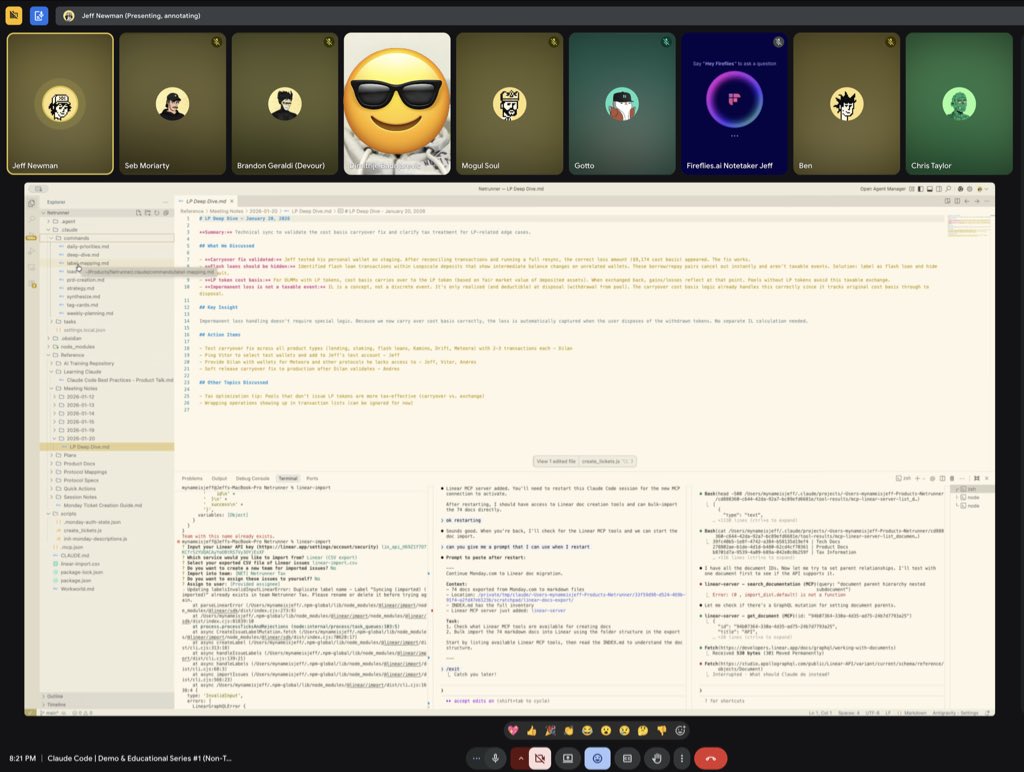Switch to the Problems panel tab

point(192,478)
